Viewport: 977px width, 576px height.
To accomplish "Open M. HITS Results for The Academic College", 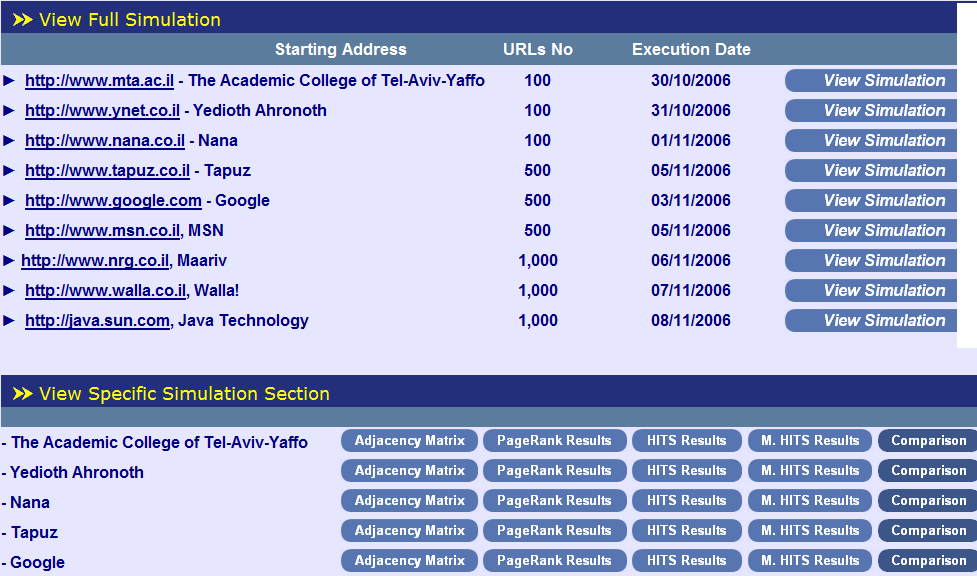I will [810, 441].
